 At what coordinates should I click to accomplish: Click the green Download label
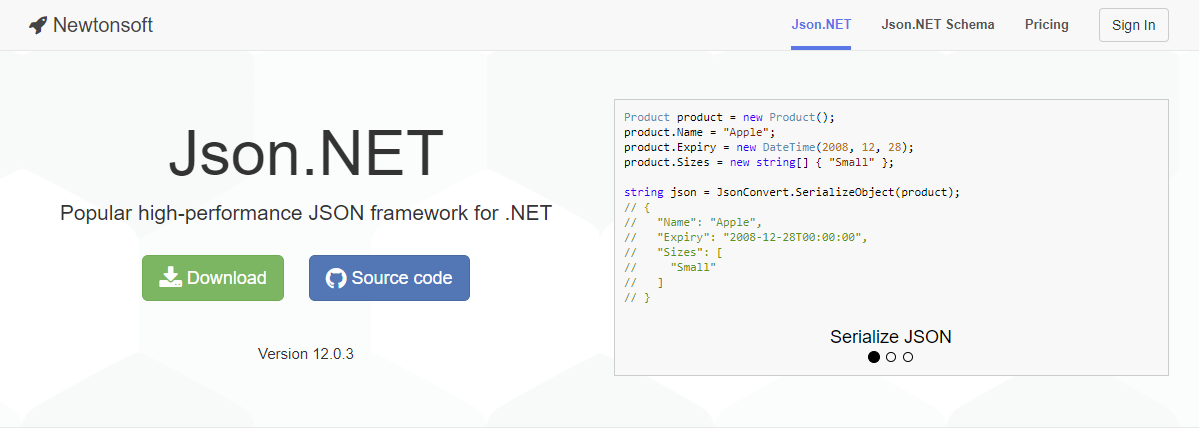[226, 278]
